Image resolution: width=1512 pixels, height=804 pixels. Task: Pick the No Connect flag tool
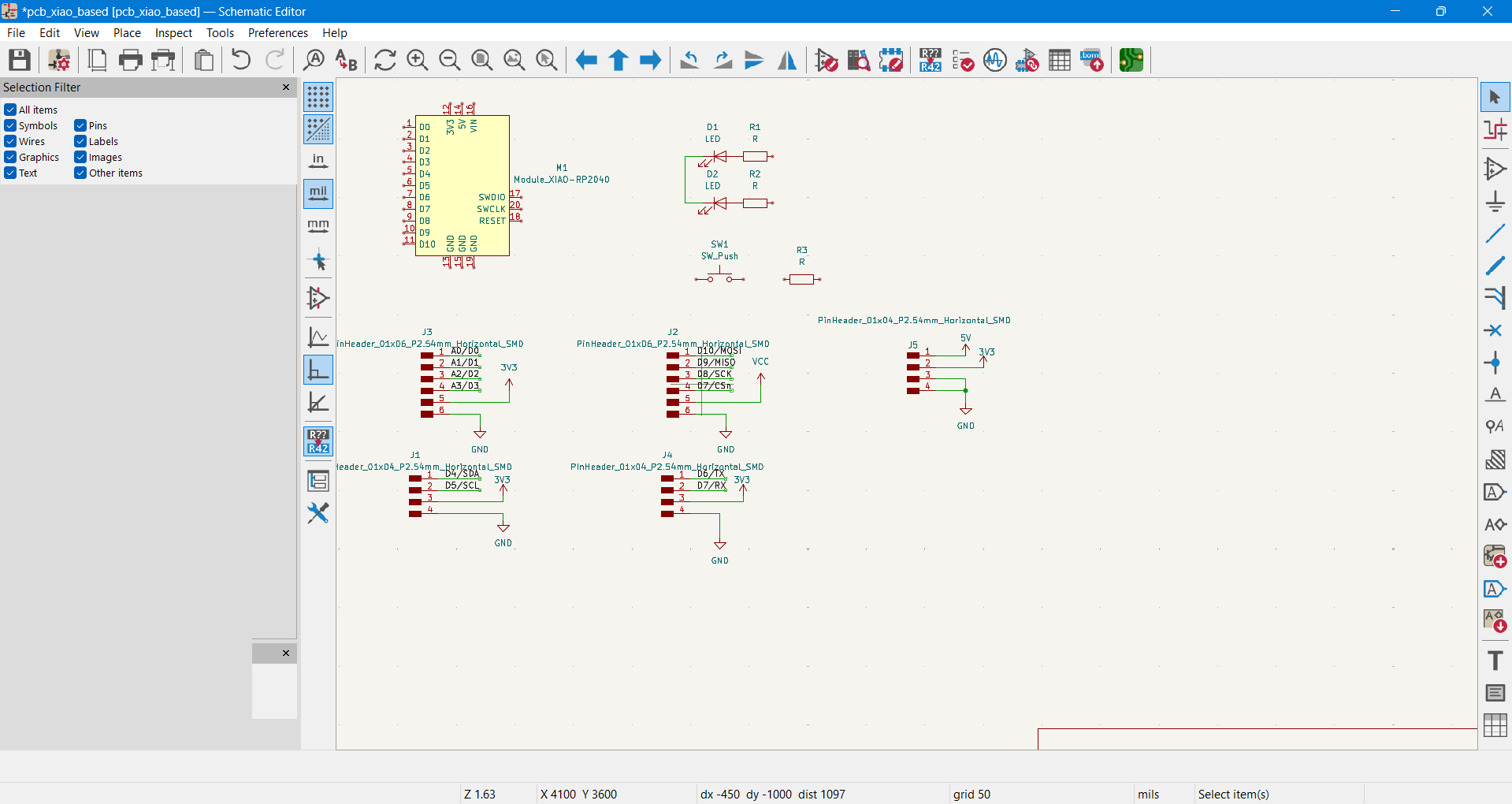1495,330
